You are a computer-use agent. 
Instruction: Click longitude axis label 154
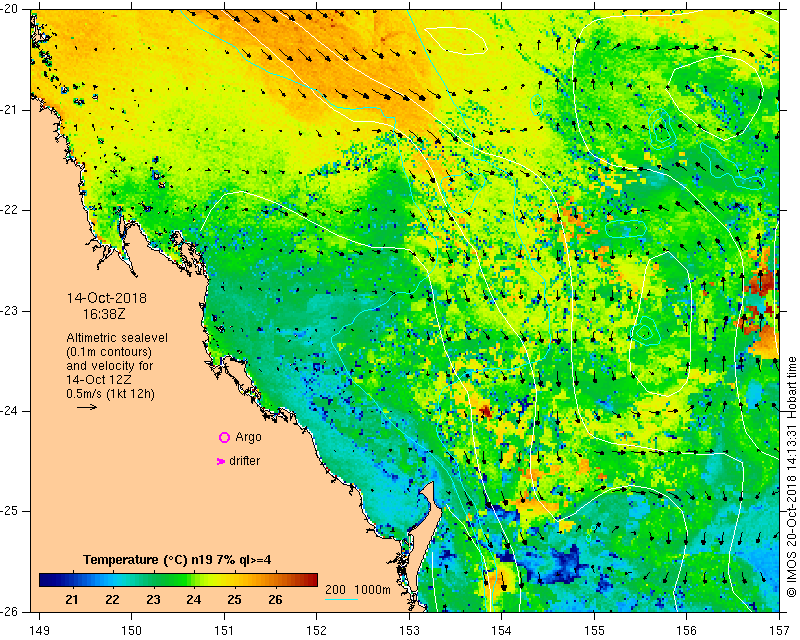(502, 630)
